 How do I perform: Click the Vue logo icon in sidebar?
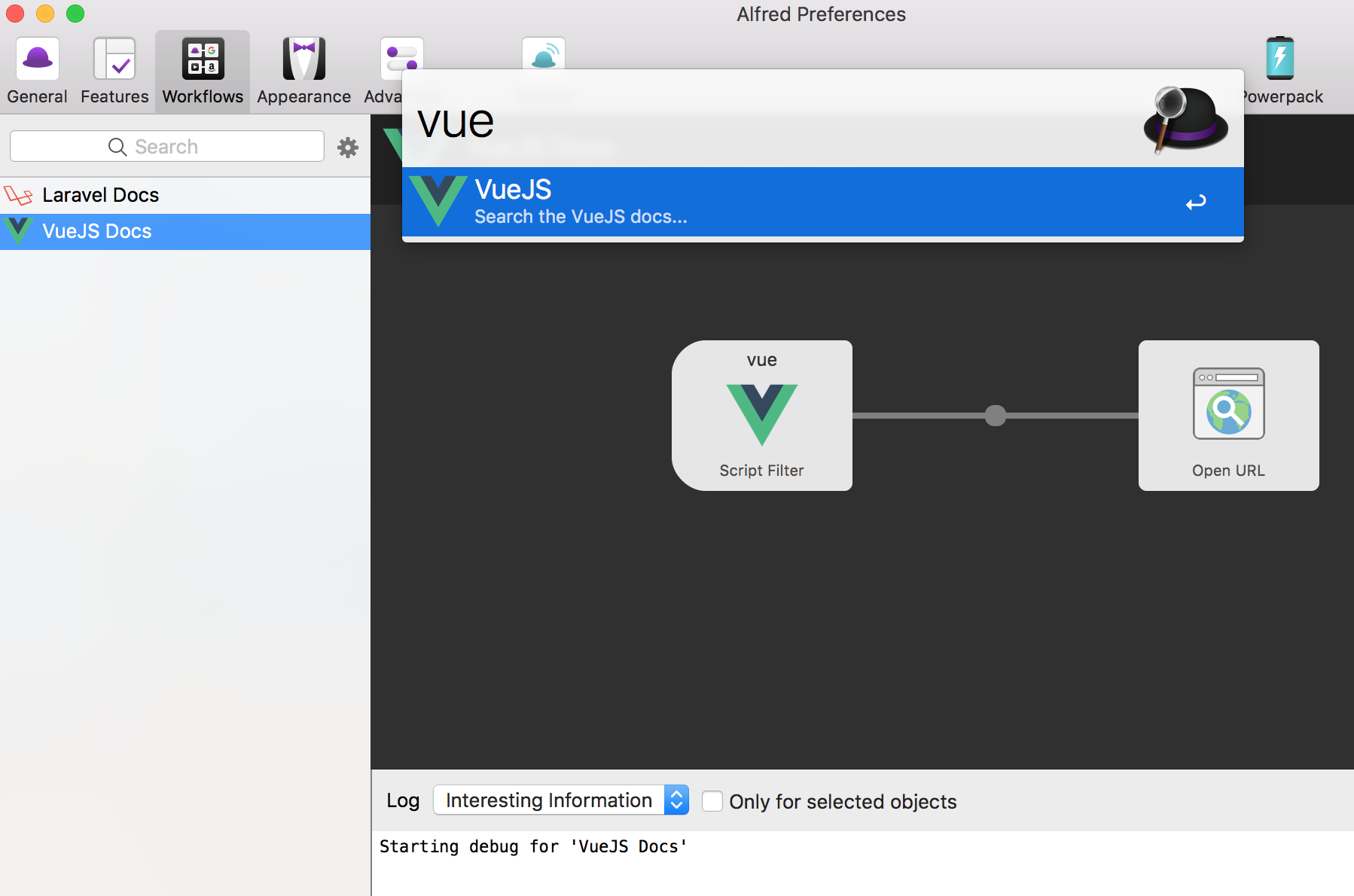(18, 230)
